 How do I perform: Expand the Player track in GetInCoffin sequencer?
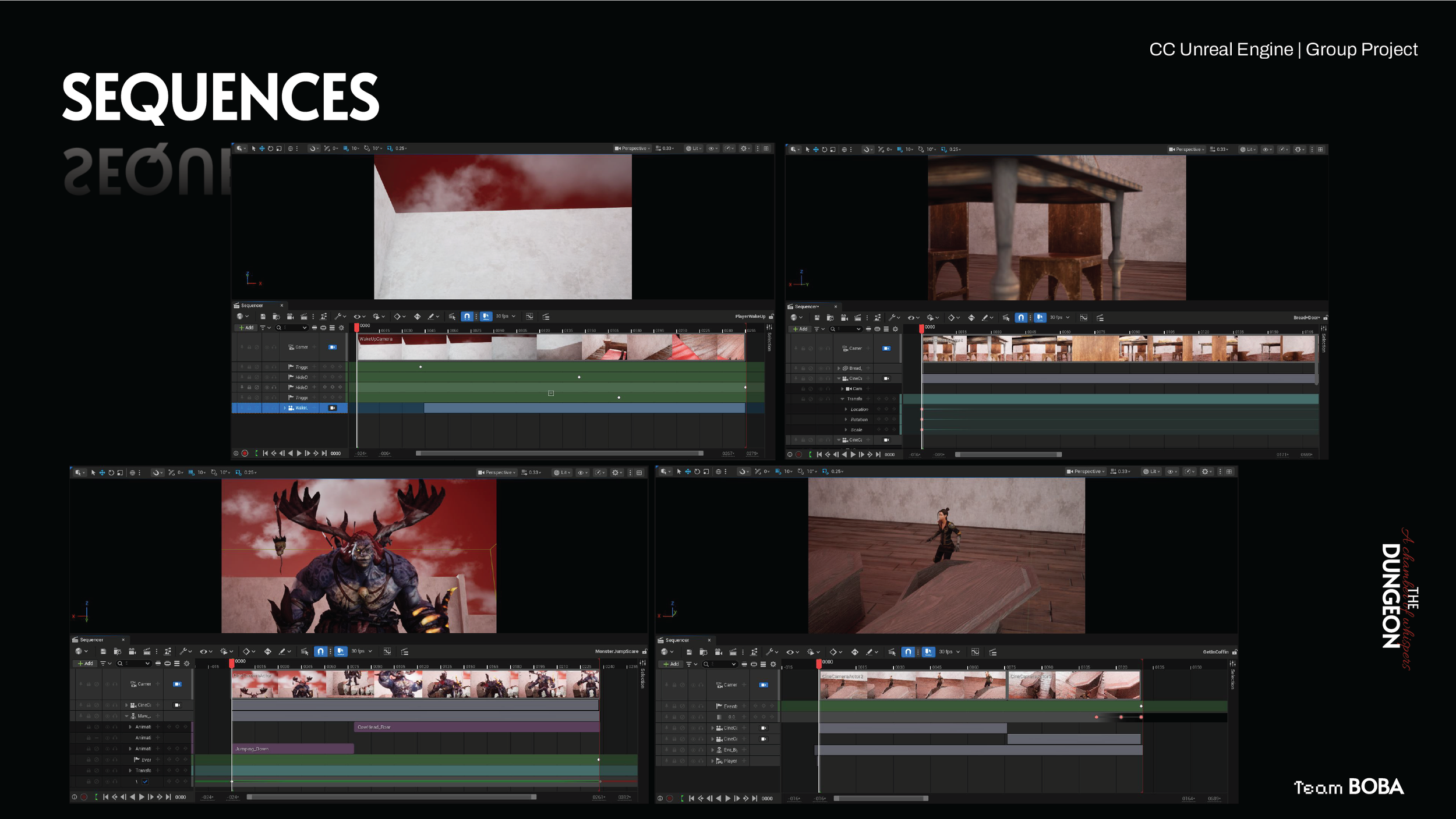tap(712, 761)
